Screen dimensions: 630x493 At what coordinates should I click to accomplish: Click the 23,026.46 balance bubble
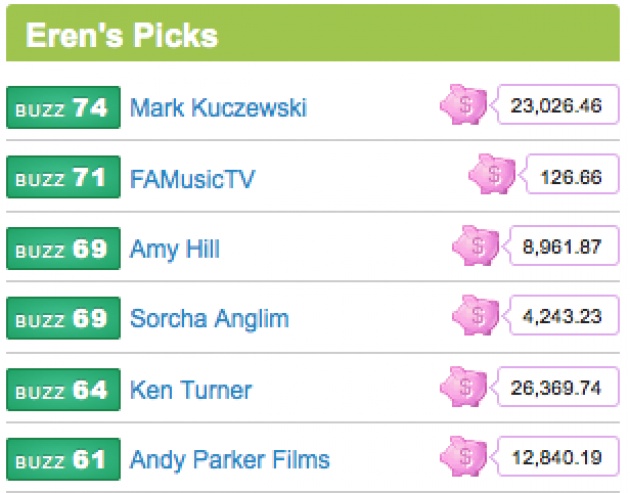tap(556, 104)
